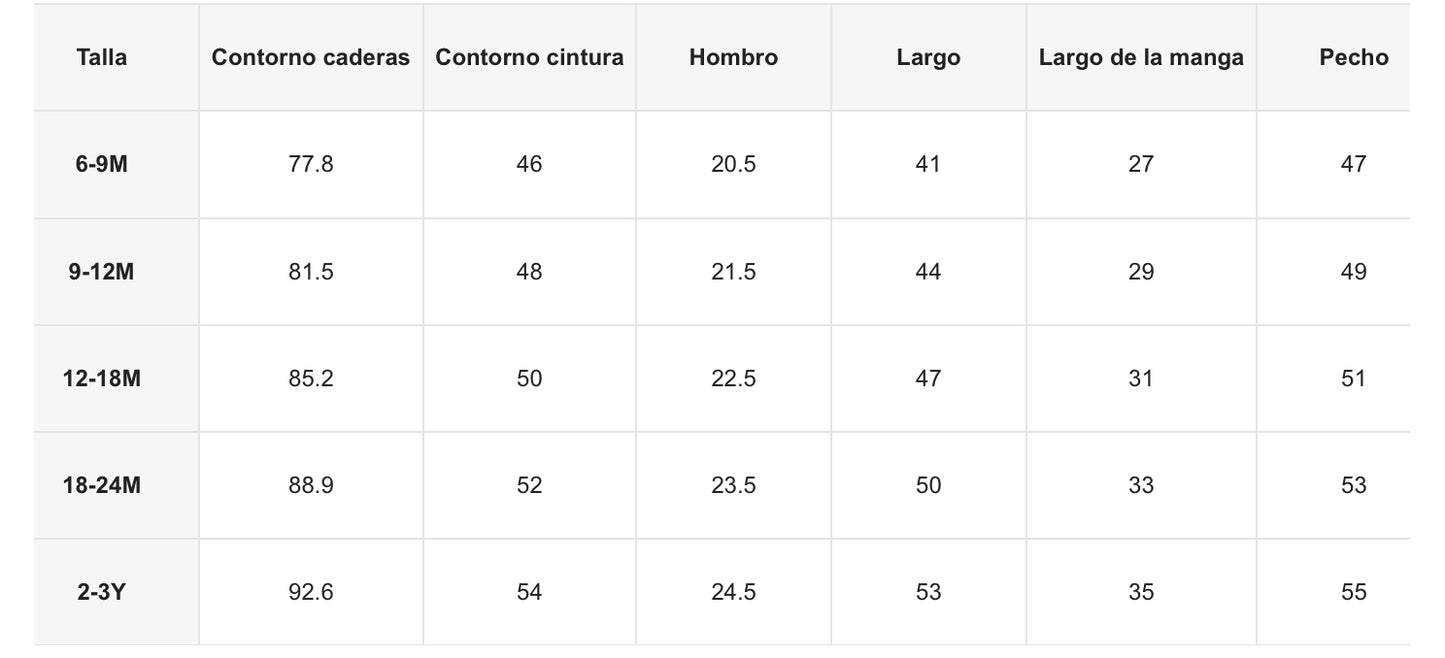Click the 55 Pecho value for 2-3Y
1445x658 pixels.
pos(1353,592)
